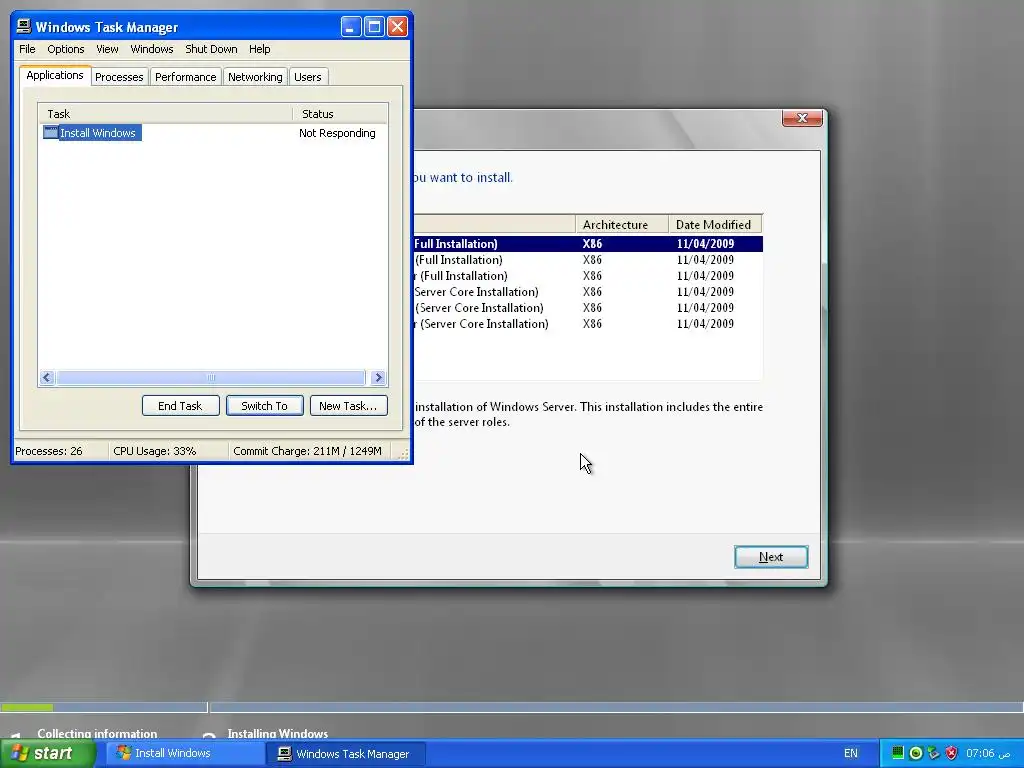The image size is (1024, 768).
Task: Click the round green tray icon
Action: click(916, 754)
